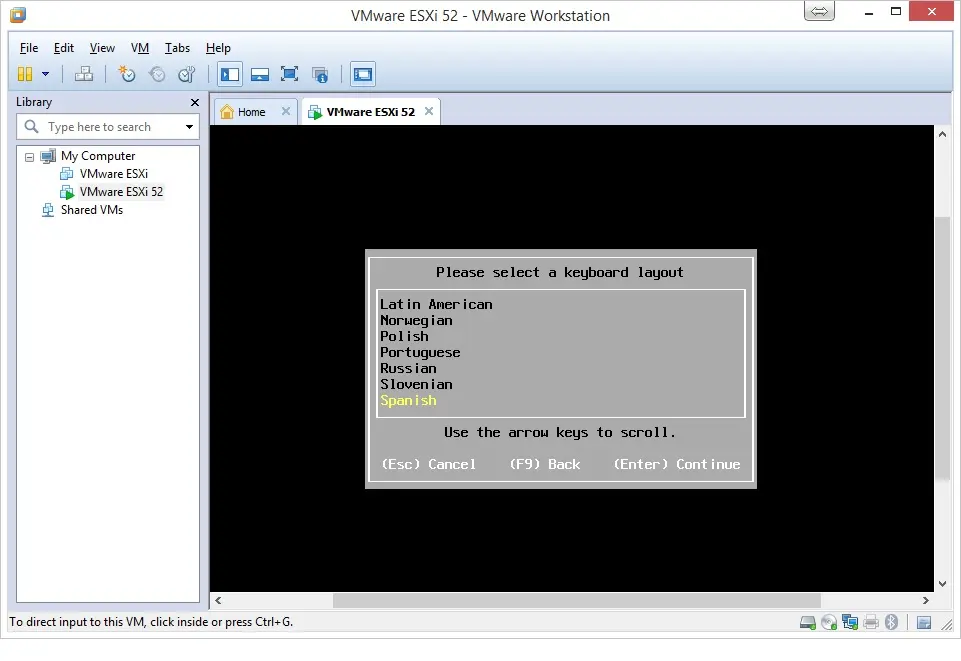Click the Home tab house icon
The image size is (961, 661).
coord(227,111)
